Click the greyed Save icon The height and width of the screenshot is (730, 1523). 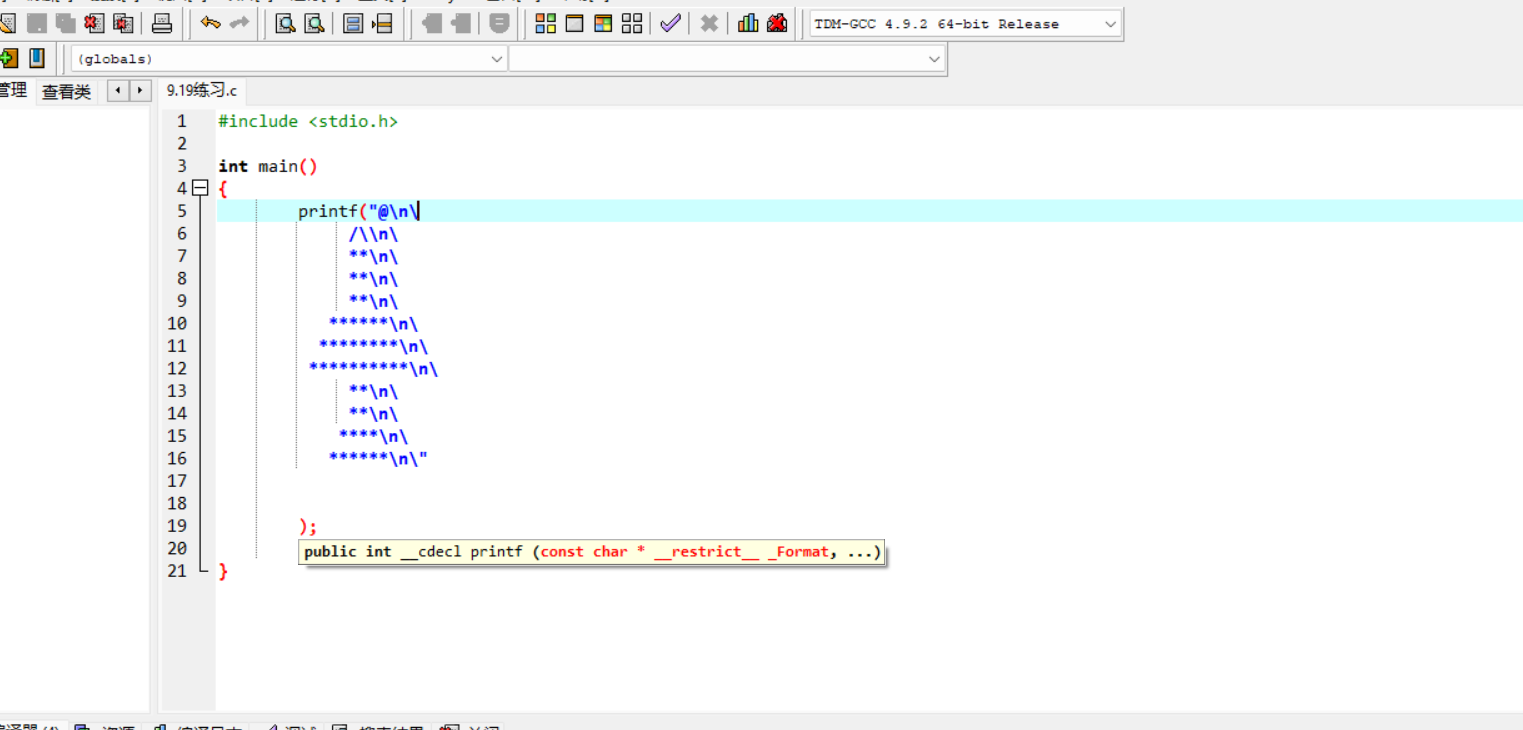37,23
